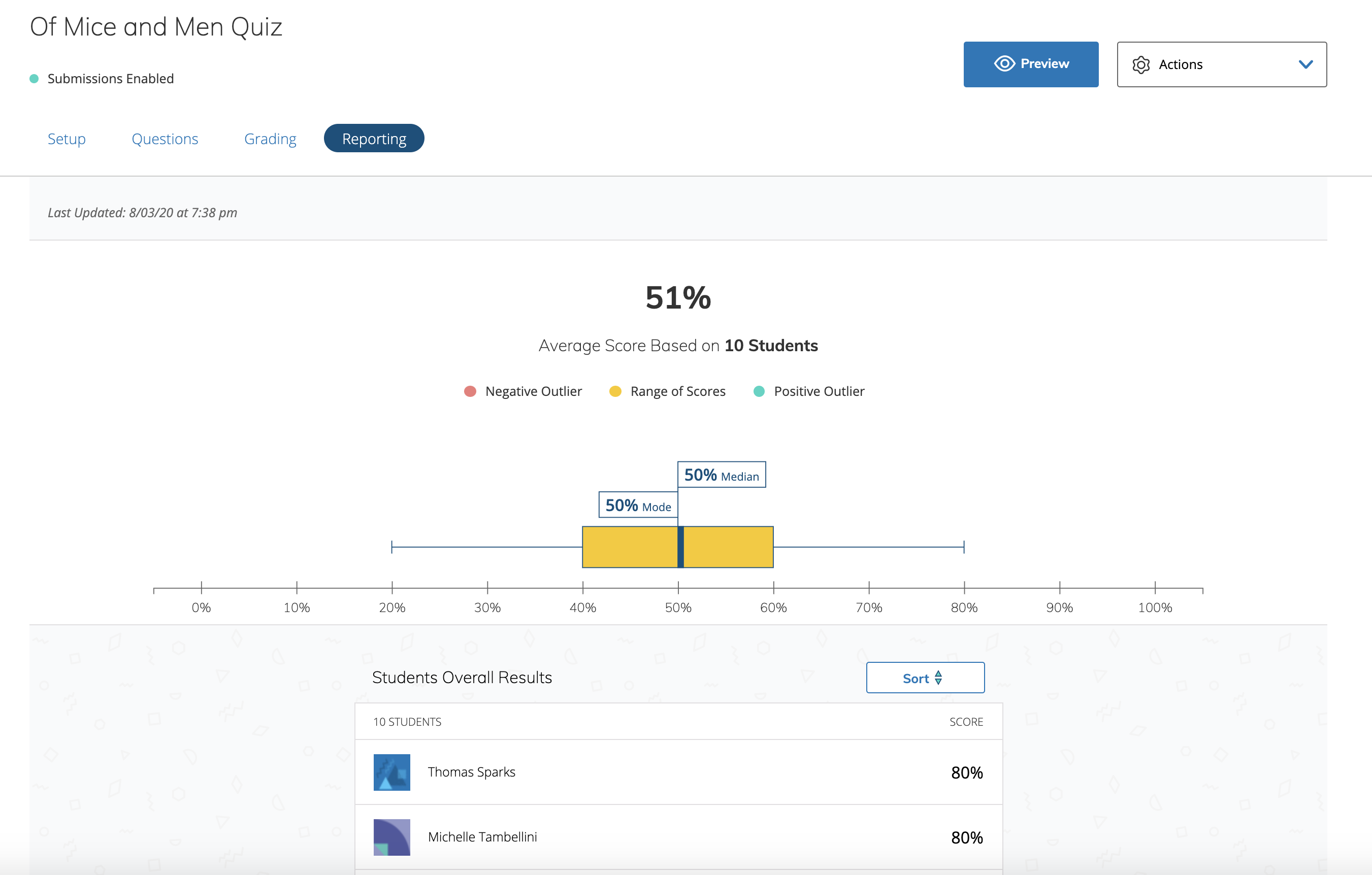Image resolution: width=1372 pixels, height=875 pixels.
Task: Switch to the Questions tab
Action: (x=165, y=139)
